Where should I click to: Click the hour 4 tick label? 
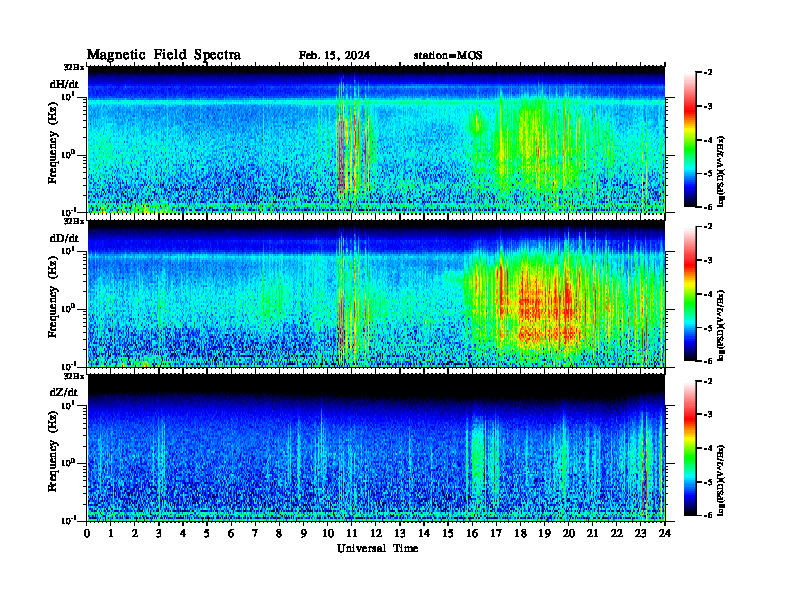(x=183, y=533)
